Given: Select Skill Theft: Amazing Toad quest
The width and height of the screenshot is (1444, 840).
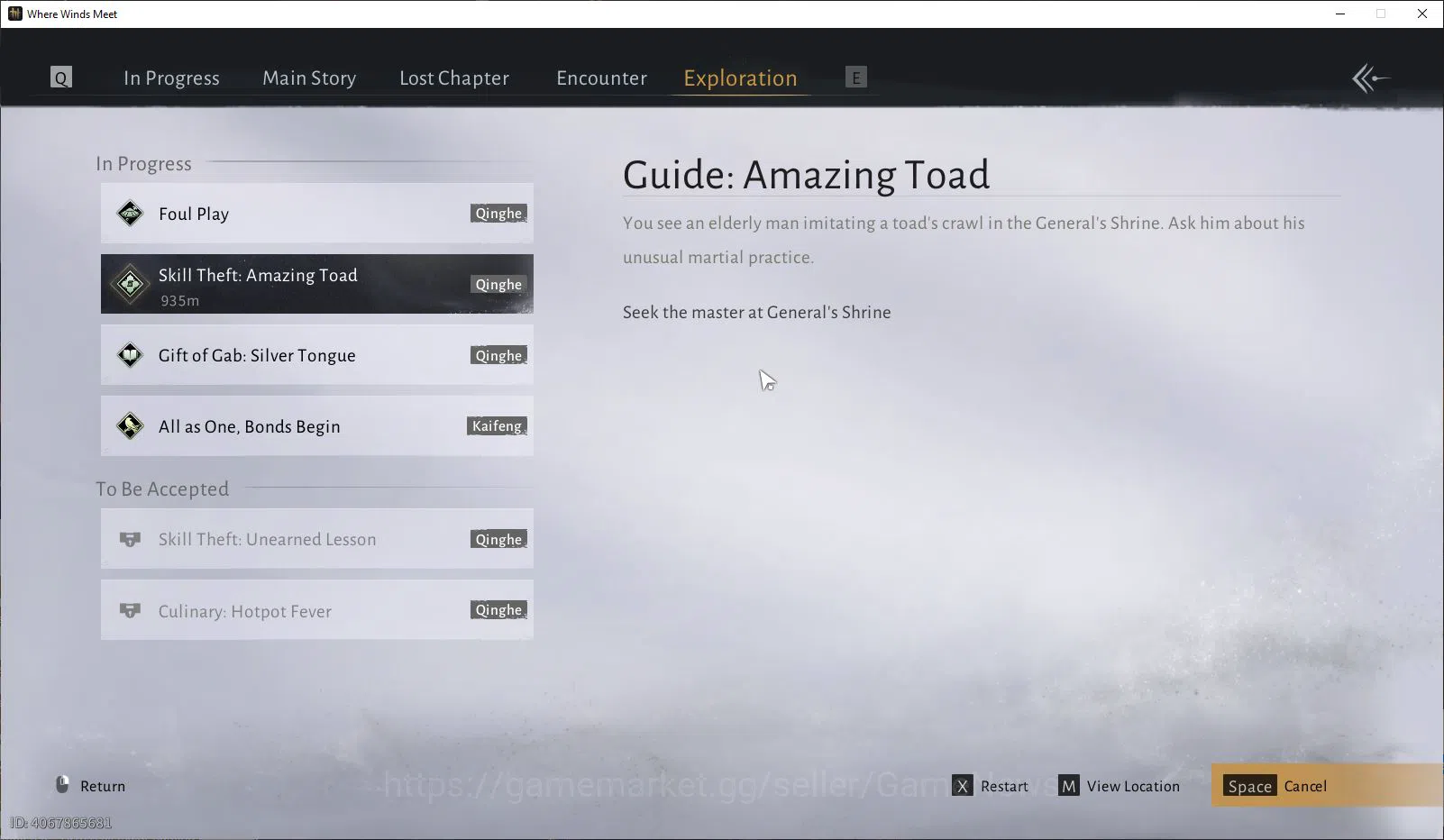Looking at the screenshot, I should pyautogui.click(x=317, y=284).
